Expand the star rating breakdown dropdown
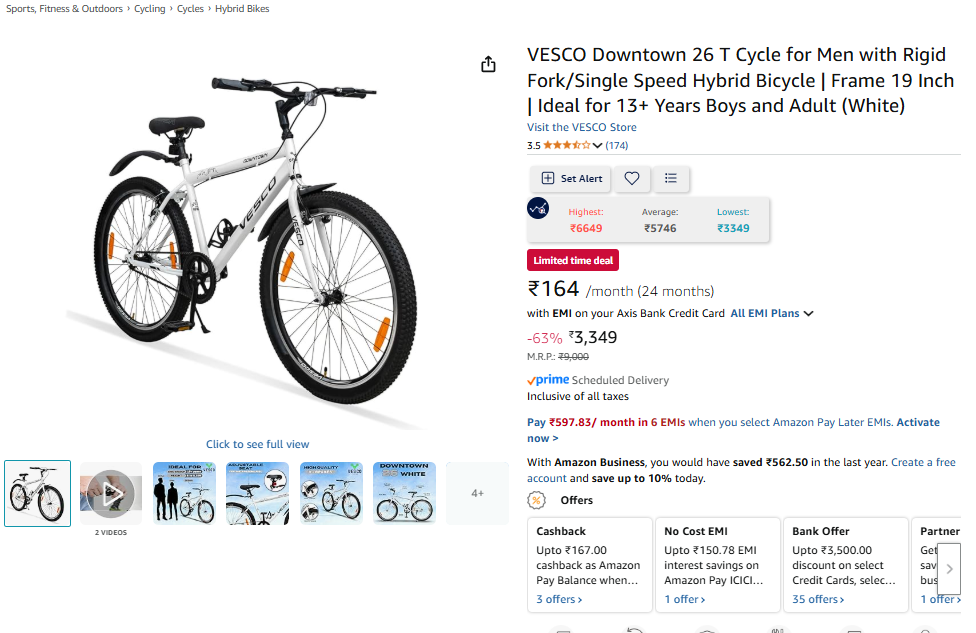 click(x=598, y=146)
